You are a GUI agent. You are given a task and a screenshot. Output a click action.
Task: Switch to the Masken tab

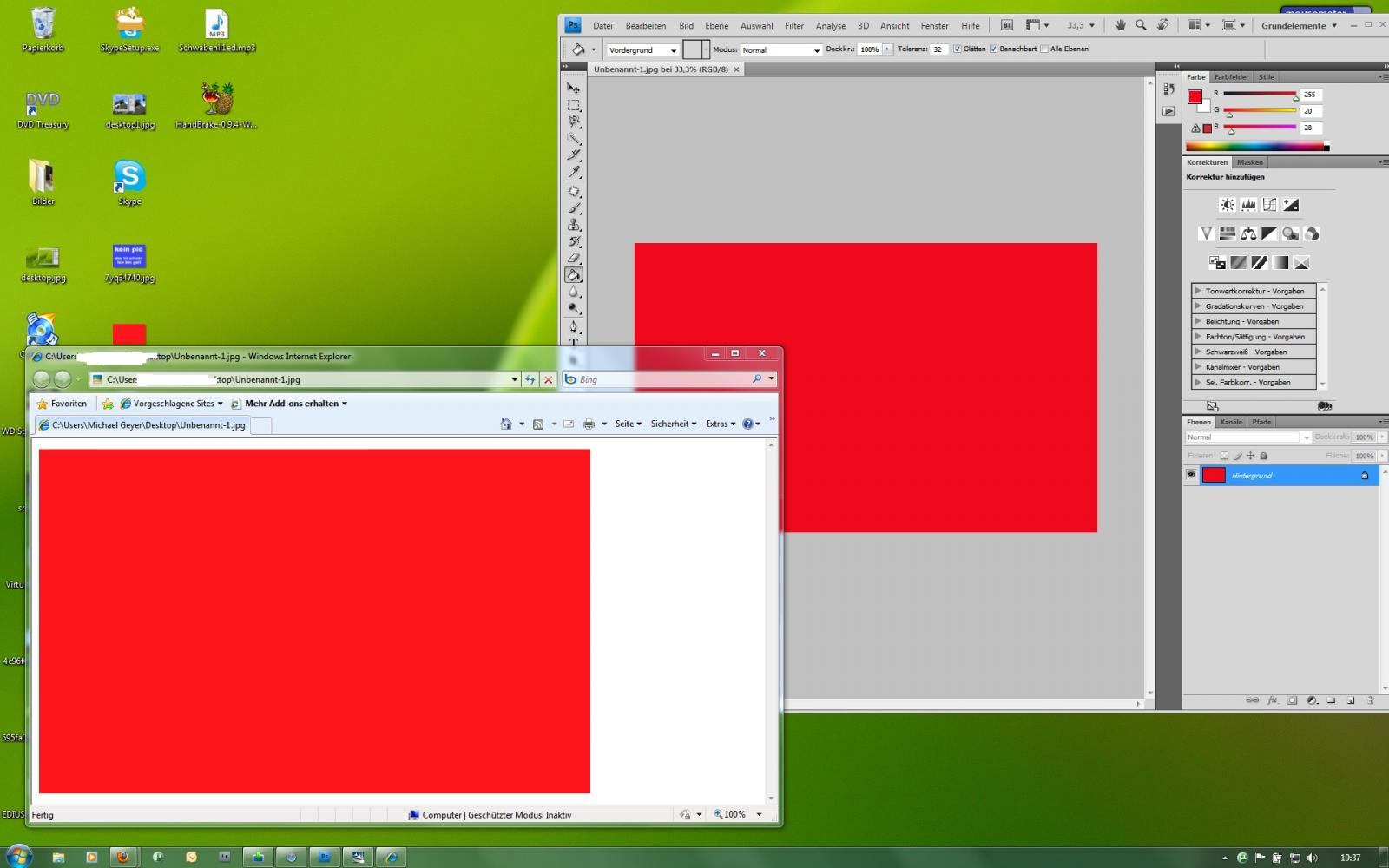(1250, 162)
